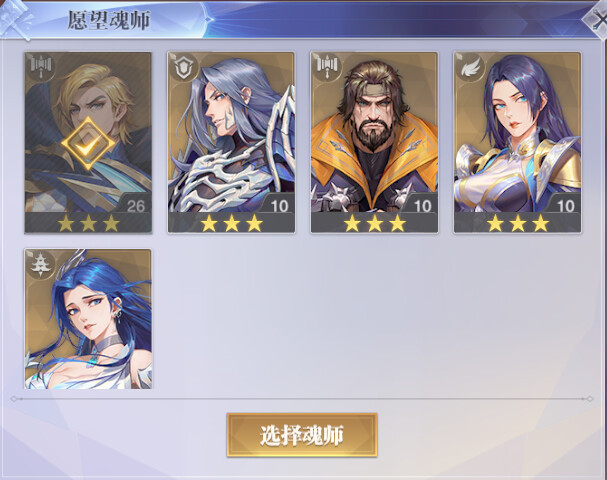Click the 选择魂师 confirm button

(302, 435)
